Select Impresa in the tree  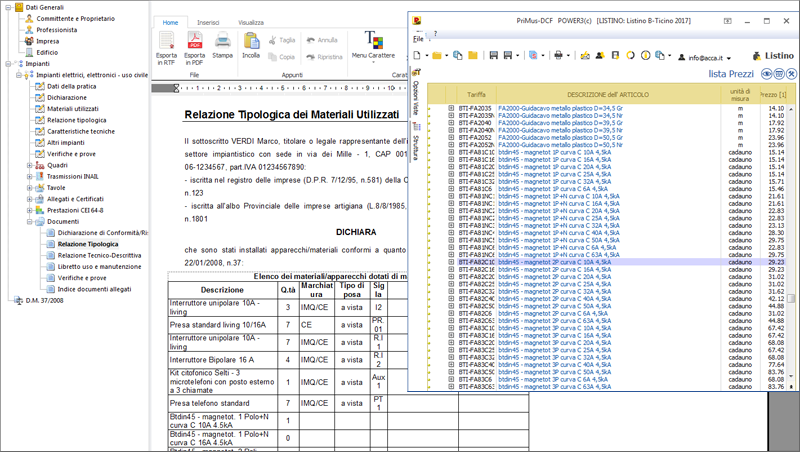coord(47,41)
